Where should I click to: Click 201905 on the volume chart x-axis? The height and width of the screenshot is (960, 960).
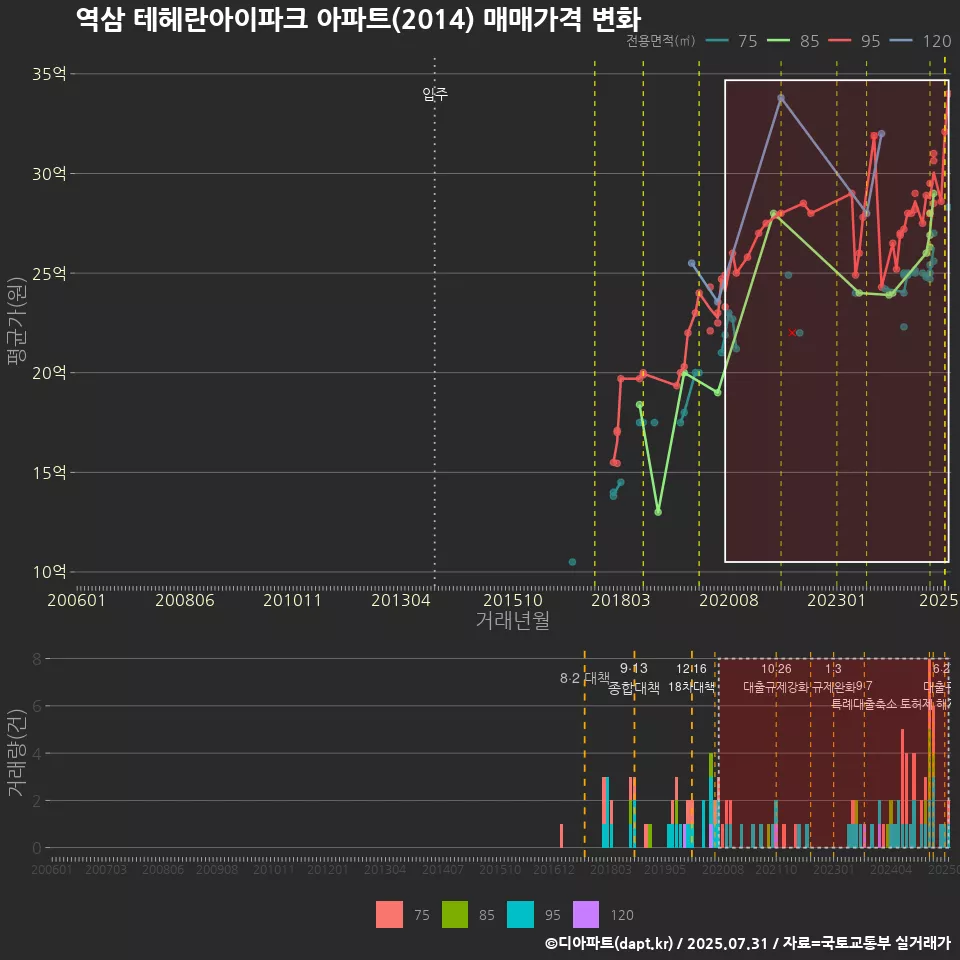(x=665, y=870)
